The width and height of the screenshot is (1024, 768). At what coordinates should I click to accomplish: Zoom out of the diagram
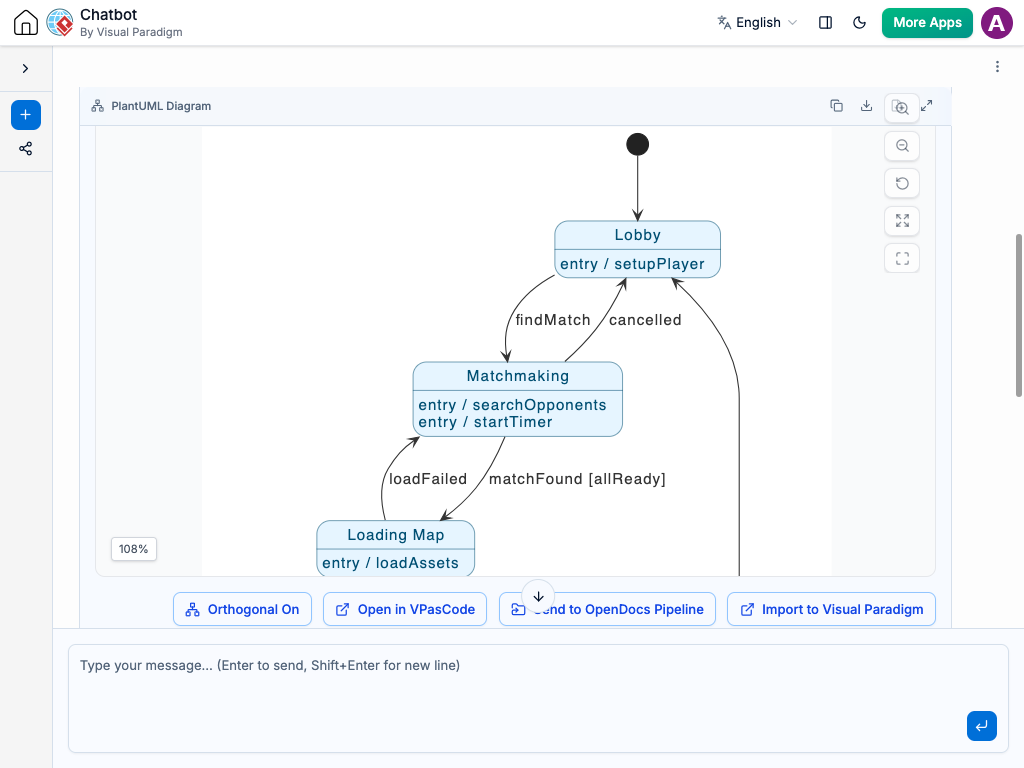tap(902, 146)
